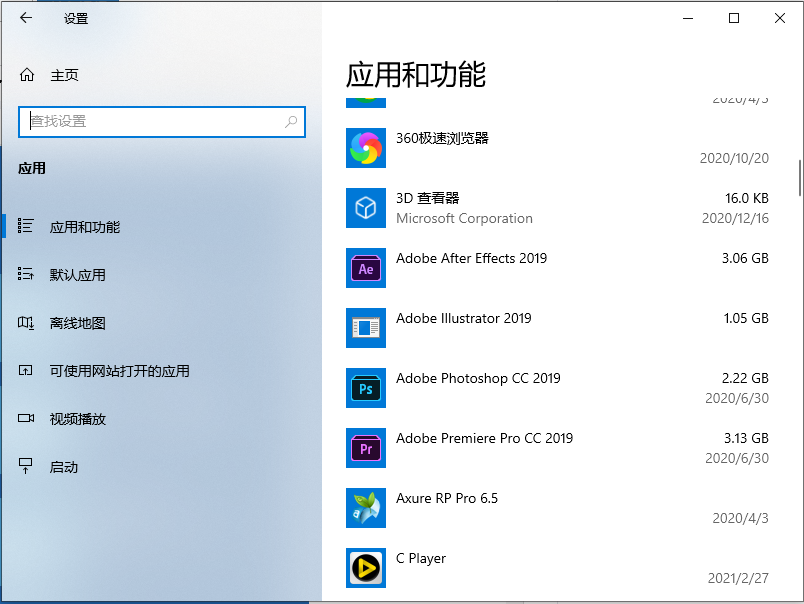Open the 可使用网站打开的应用 section
This screenshot has height=604, width=804.
pos(95,371)
